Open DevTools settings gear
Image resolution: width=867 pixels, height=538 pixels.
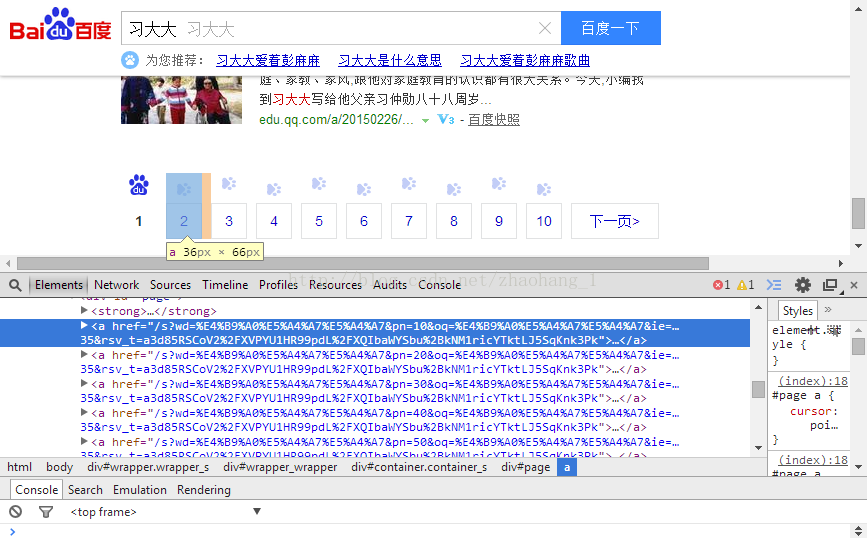pos(803,285)
